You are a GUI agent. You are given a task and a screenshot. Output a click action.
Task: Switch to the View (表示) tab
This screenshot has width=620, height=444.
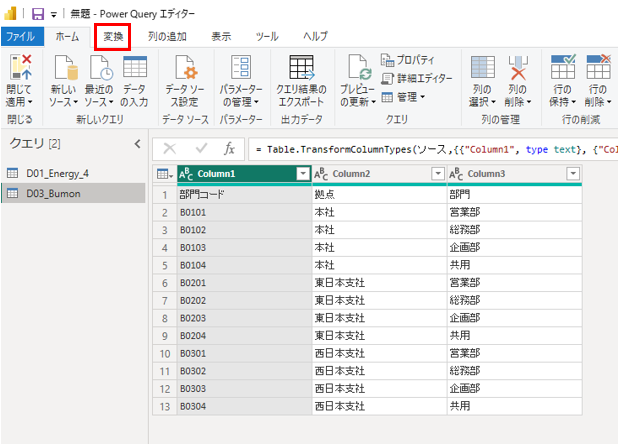221,37
